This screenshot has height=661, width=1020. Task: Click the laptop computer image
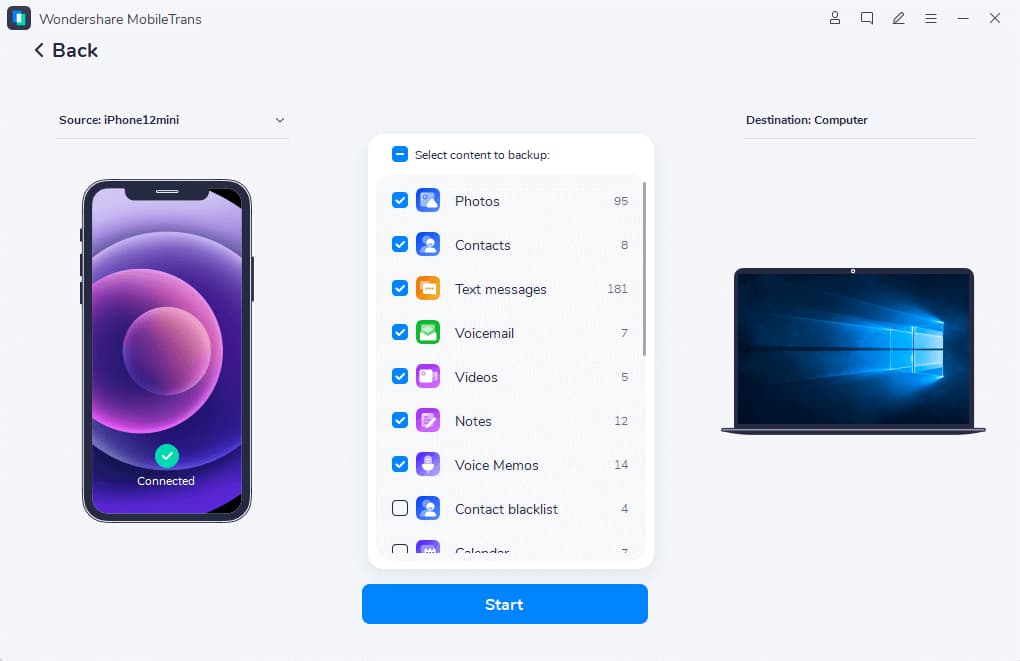853,351
